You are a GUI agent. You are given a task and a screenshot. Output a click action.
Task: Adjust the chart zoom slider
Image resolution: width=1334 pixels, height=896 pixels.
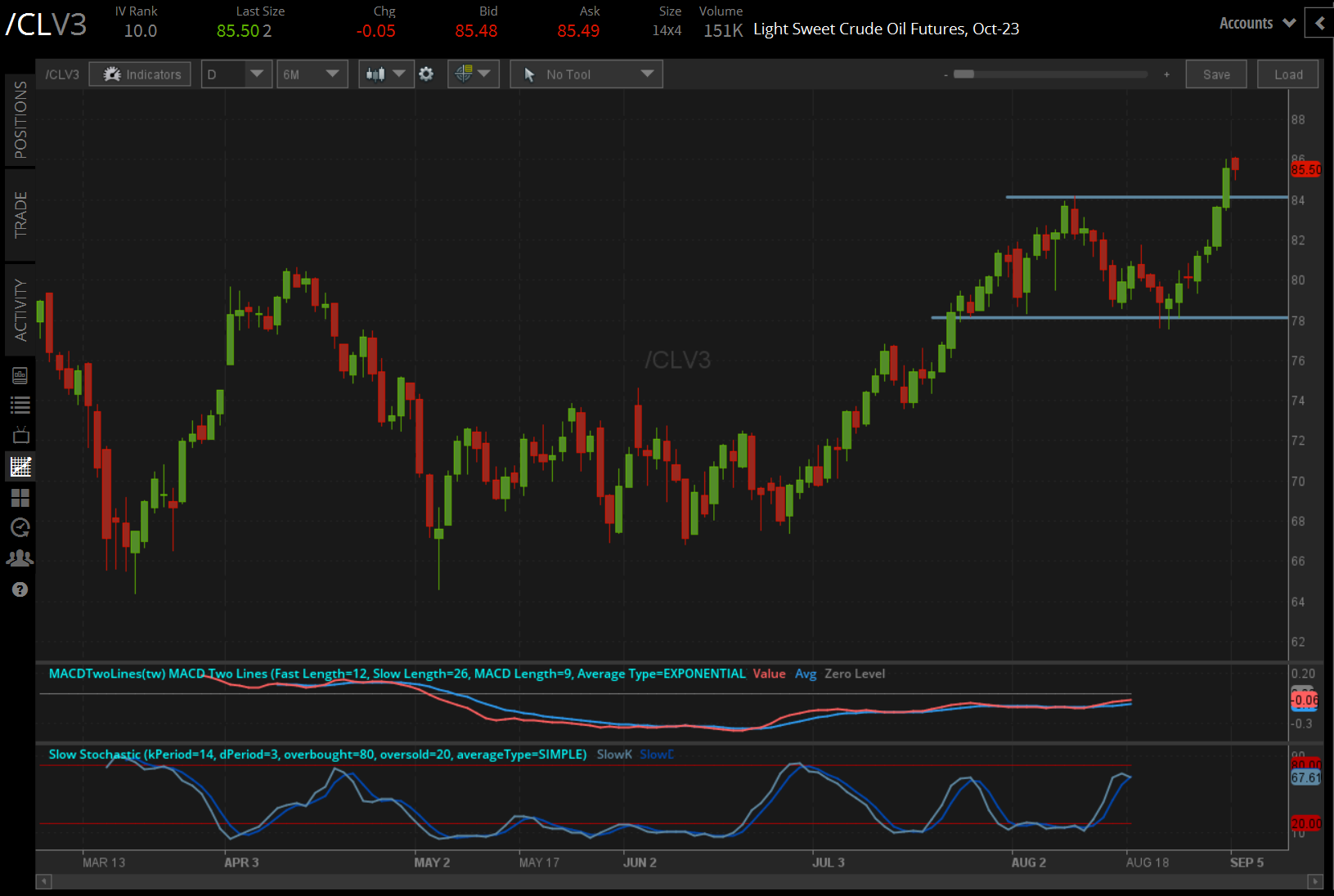(x=964, y=74)
